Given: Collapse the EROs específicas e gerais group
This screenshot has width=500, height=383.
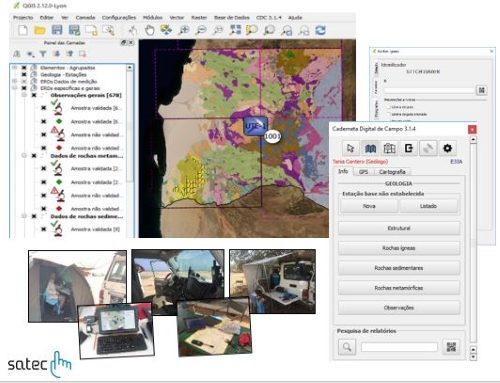Looking at the screenshot, I should pyautogui.click(x=14, y=88).
